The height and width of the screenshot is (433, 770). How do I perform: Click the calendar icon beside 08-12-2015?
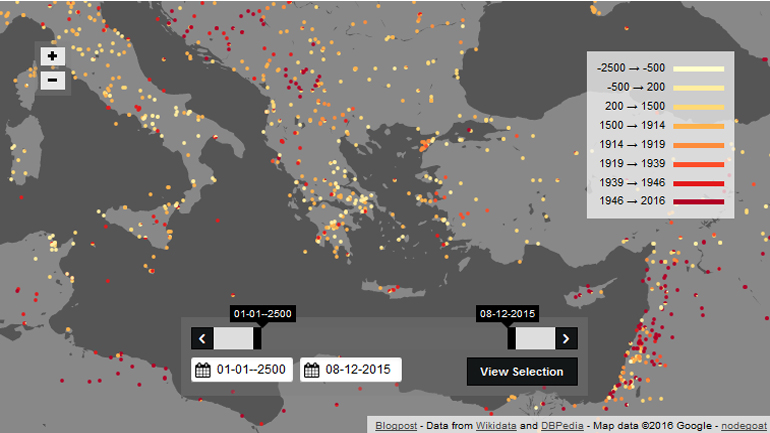point(311,370)
